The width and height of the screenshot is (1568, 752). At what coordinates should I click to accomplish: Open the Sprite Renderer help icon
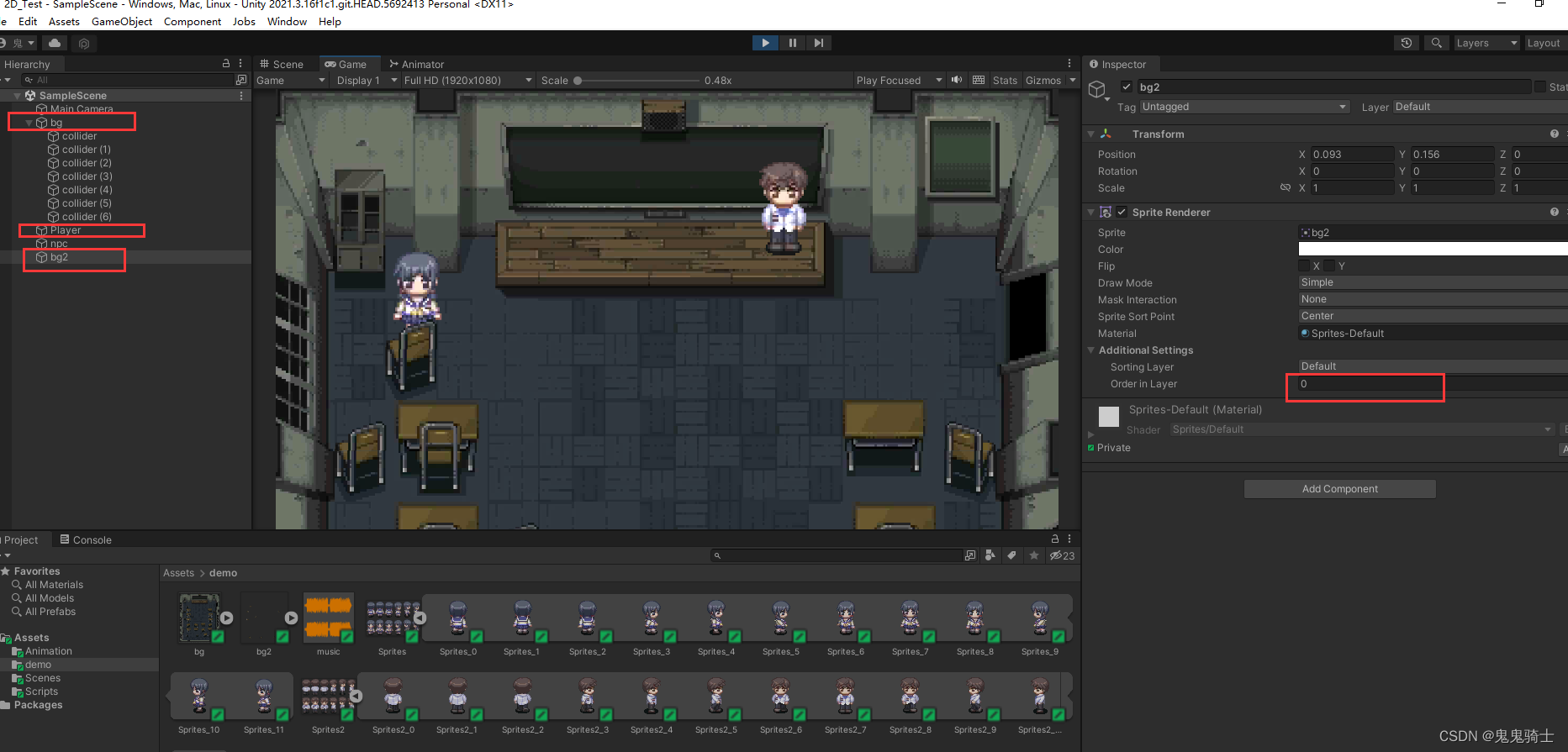point(1555,213)
